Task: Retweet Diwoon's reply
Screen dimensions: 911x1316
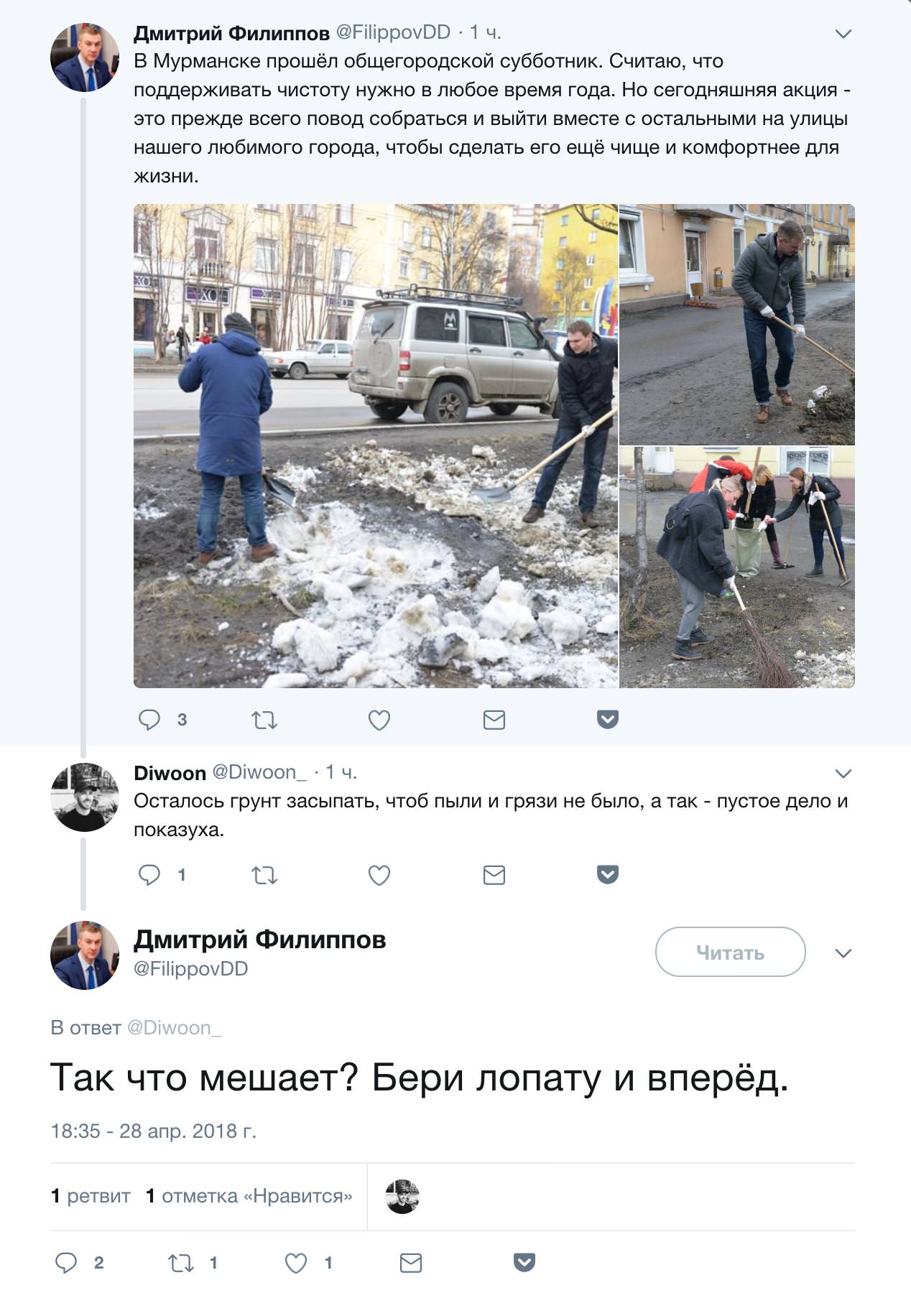Action: point(264,874)
